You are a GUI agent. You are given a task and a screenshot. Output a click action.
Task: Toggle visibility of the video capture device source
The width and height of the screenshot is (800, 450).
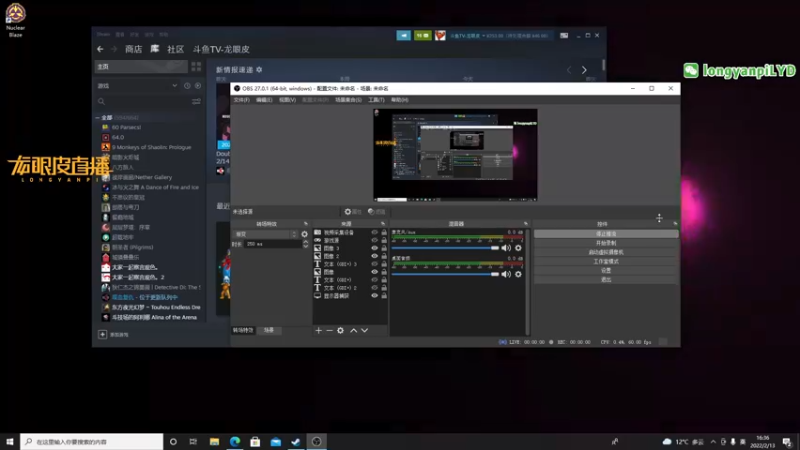(x=374, y=233)
